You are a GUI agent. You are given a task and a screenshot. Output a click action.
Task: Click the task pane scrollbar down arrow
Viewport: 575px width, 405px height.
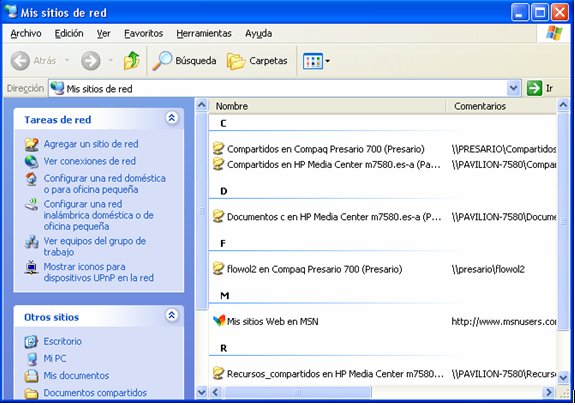(201, 392)
